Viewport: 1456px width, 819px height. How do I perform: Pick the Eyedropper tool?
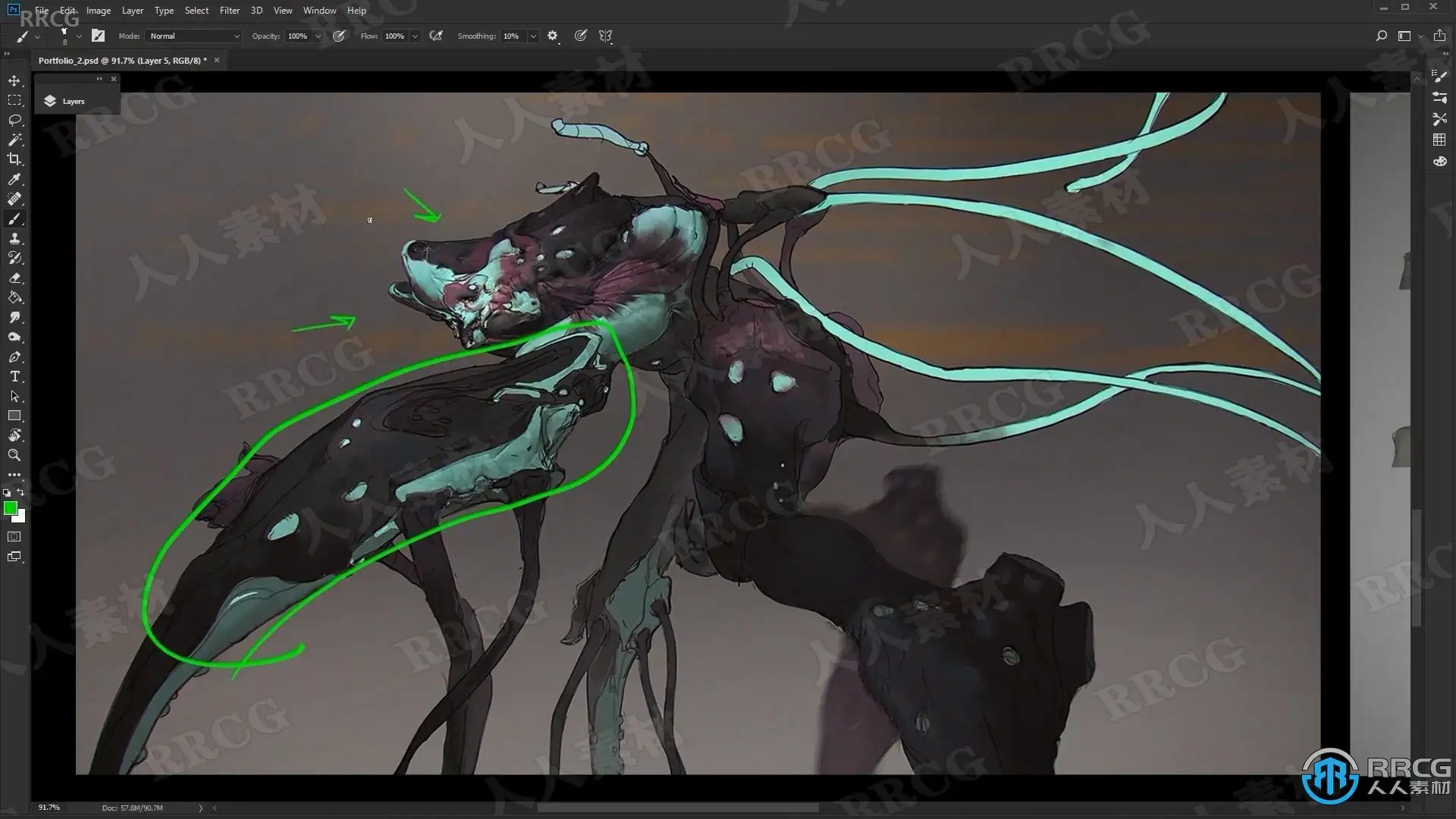[x=14, y=179]
